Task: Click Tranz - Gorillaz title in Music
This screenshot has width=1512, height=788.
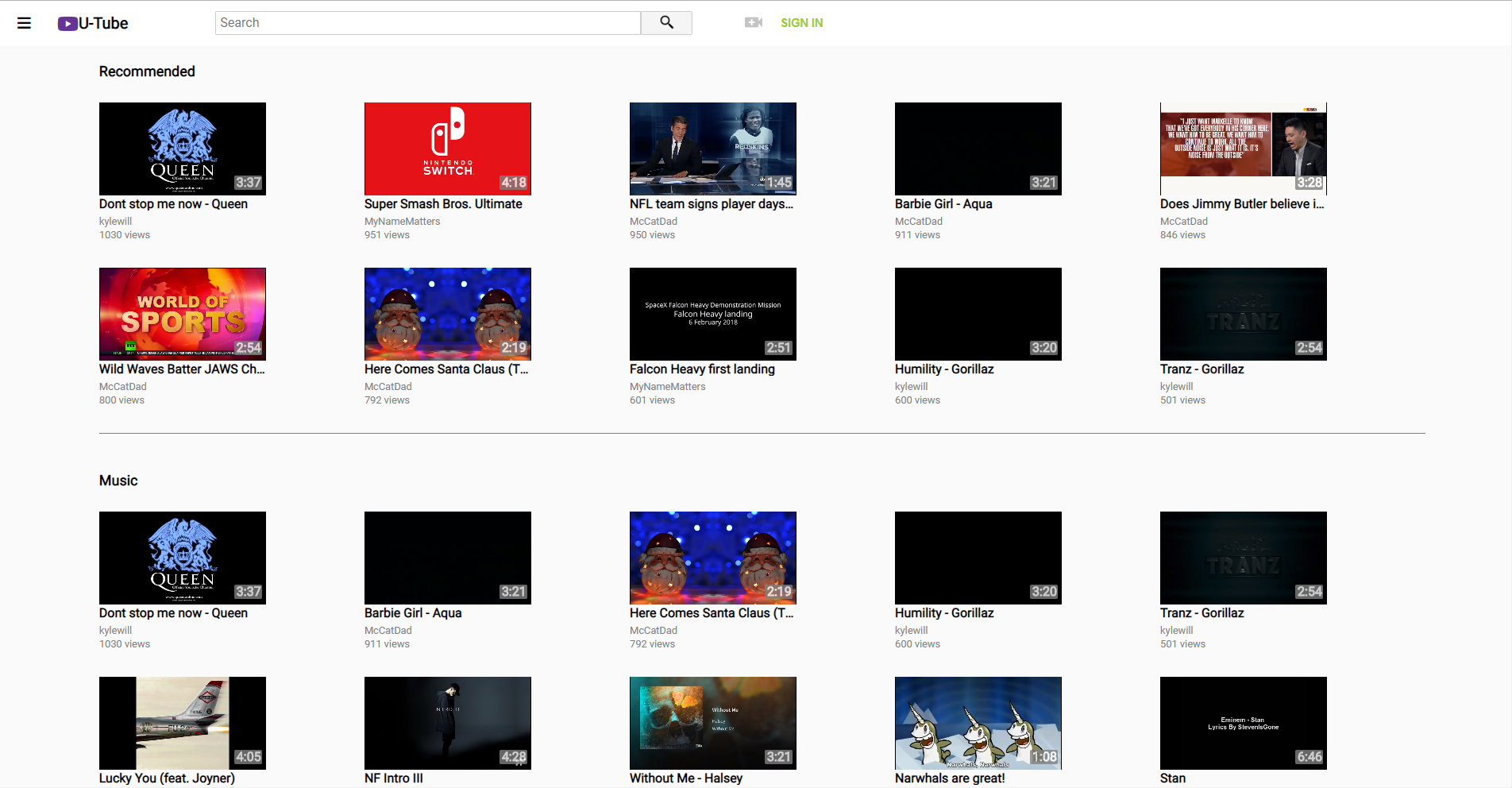Action: [1202, 613]
